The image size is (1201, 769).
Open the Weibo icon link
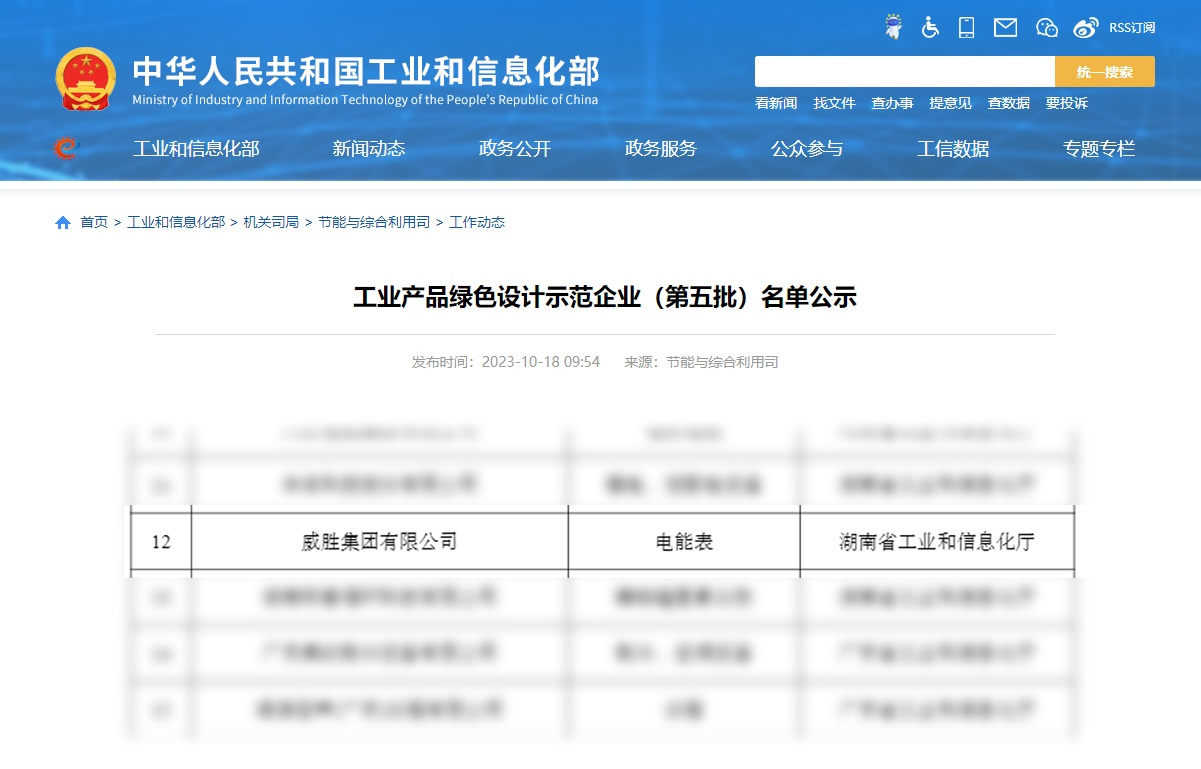point(1086,27)
